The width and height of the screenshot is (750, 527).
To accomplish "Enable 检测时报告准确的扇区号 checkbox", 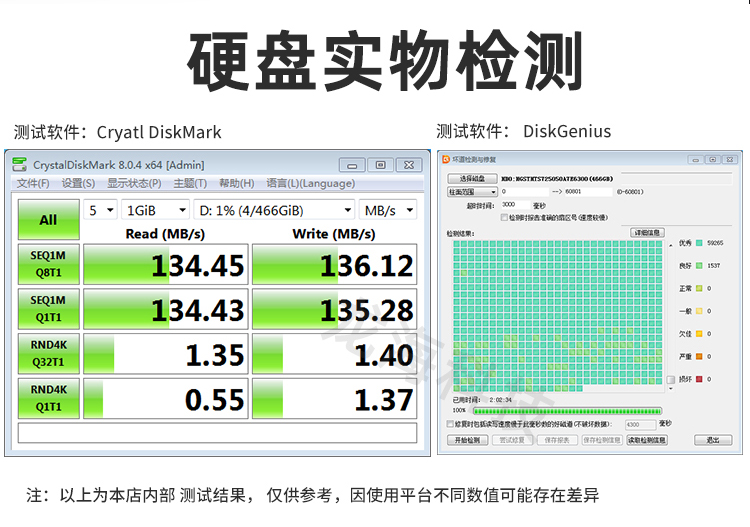I will tap(504, 218).
